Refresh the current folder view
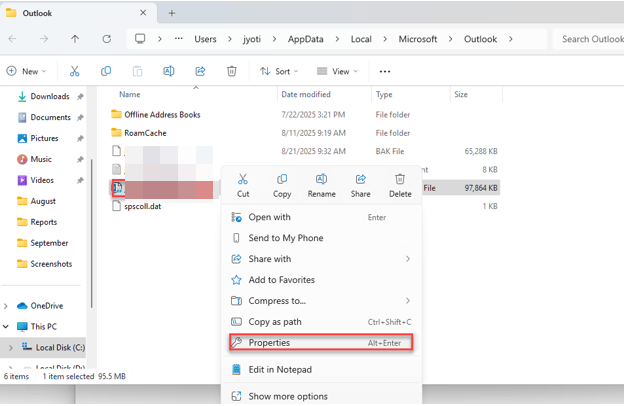 [x=107, y=39]
